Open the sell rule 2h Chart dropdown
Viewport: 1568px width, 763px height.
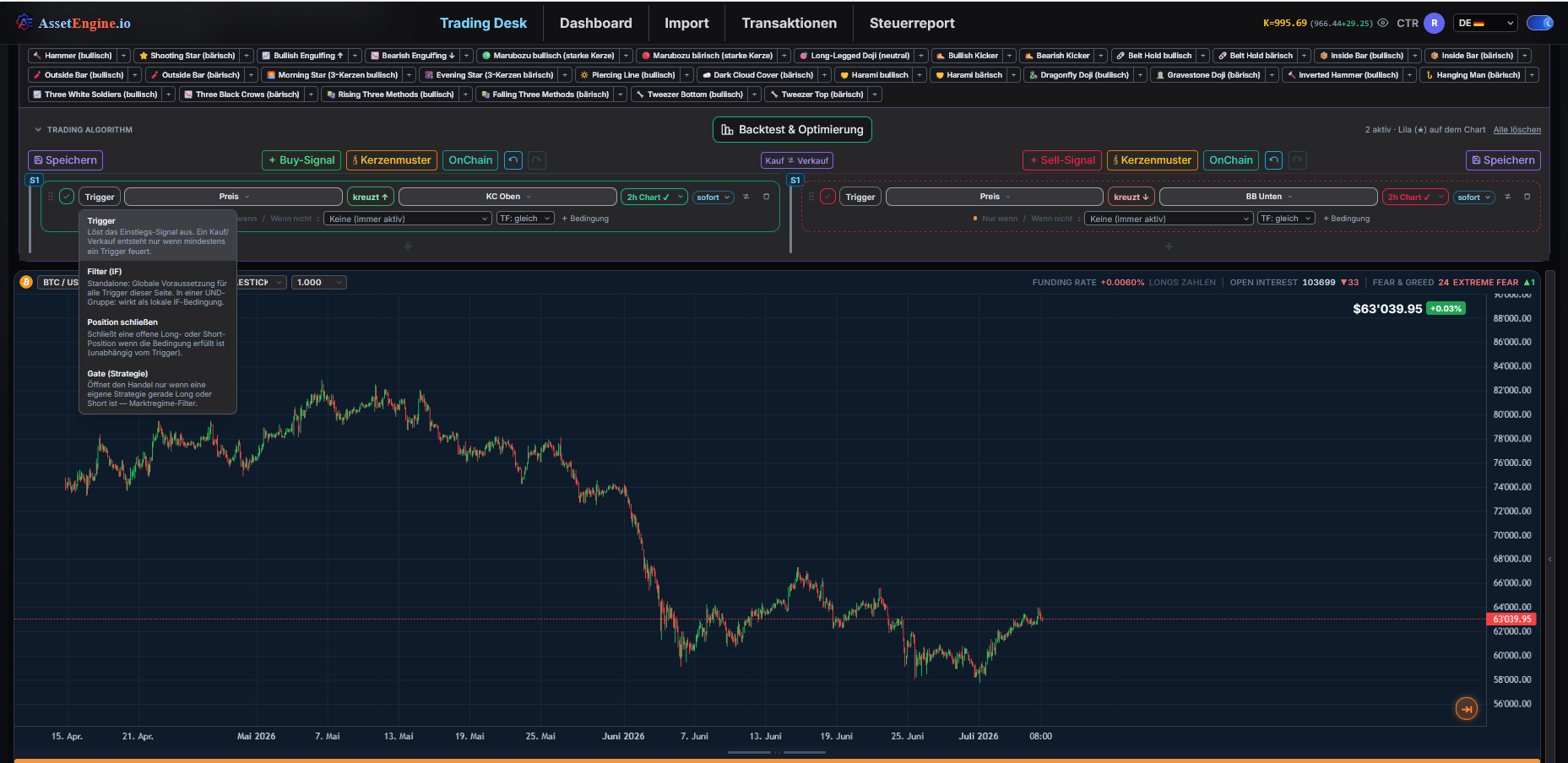[x=1415, y=197]
